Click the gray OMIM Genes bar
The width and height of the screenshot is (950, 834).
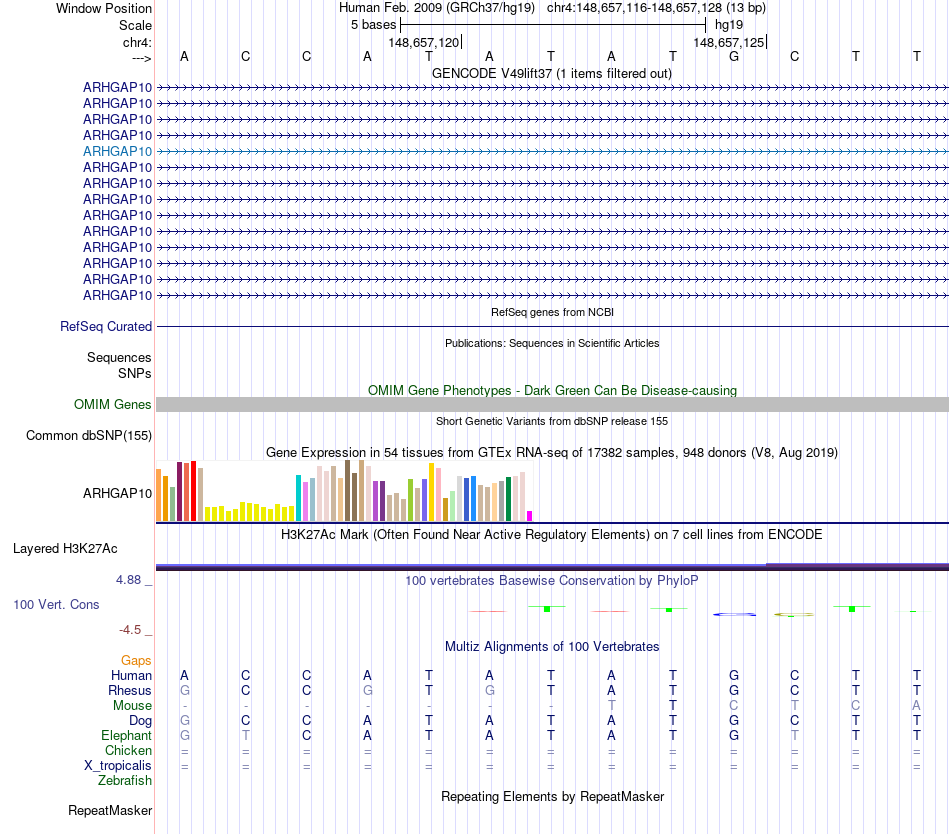[552, 405]
